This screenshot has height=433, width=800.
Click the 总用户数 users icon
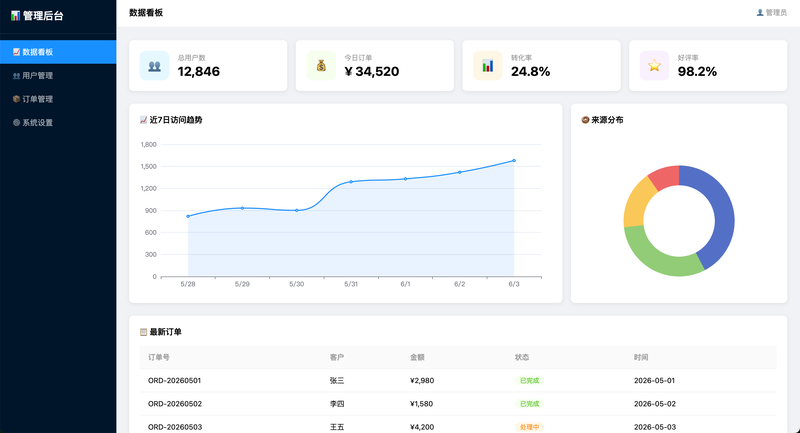tap(154, 66)
